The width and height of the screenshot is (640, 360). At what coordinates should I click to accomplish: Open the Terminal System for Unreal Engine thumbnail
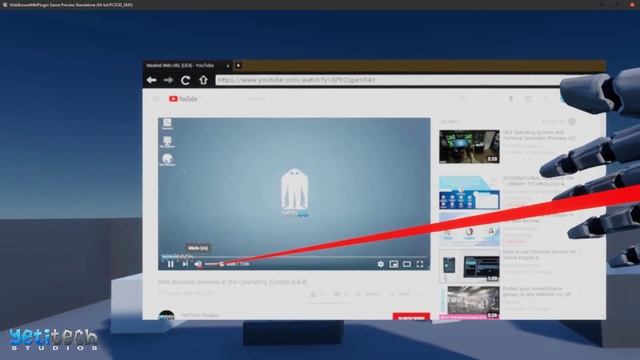click(469, 266)
